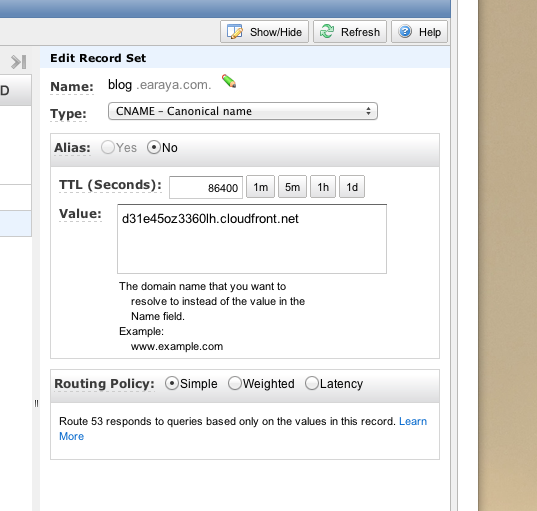Click the www.example.com example text

point(177,347)
